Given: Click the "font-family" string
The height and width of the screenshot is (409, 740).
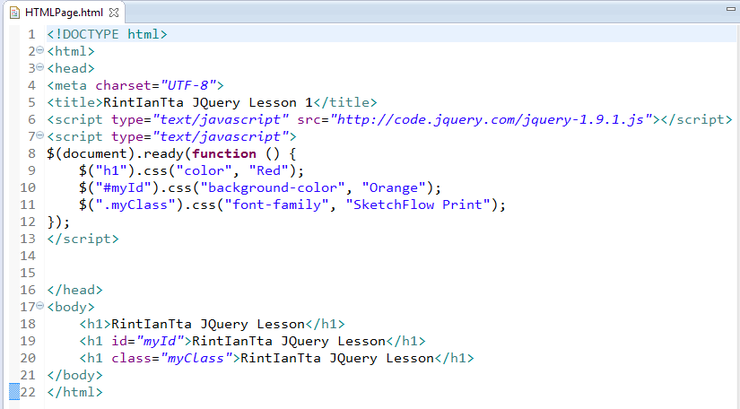Looking at the screenshot, I should [x=277, y=205].
